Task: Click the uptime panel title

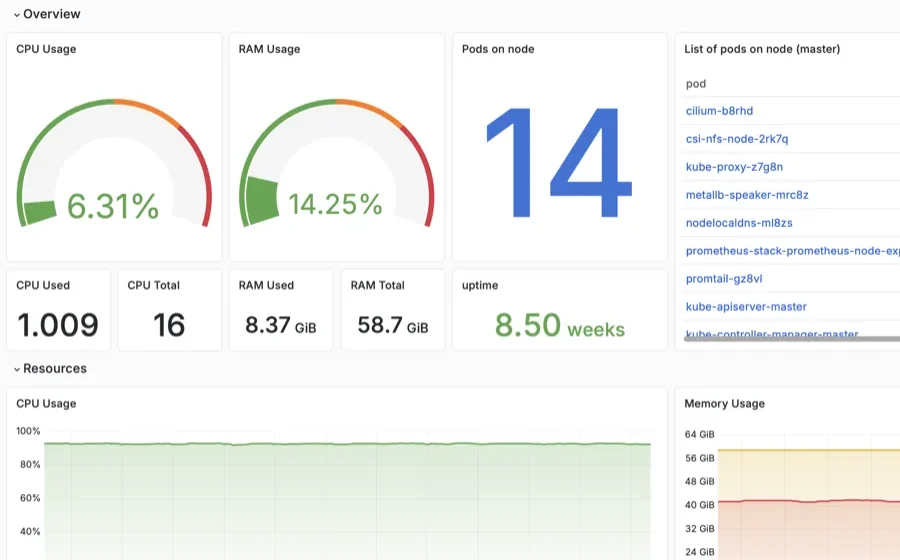Action: pyautogui.click(x=480, y=286)
